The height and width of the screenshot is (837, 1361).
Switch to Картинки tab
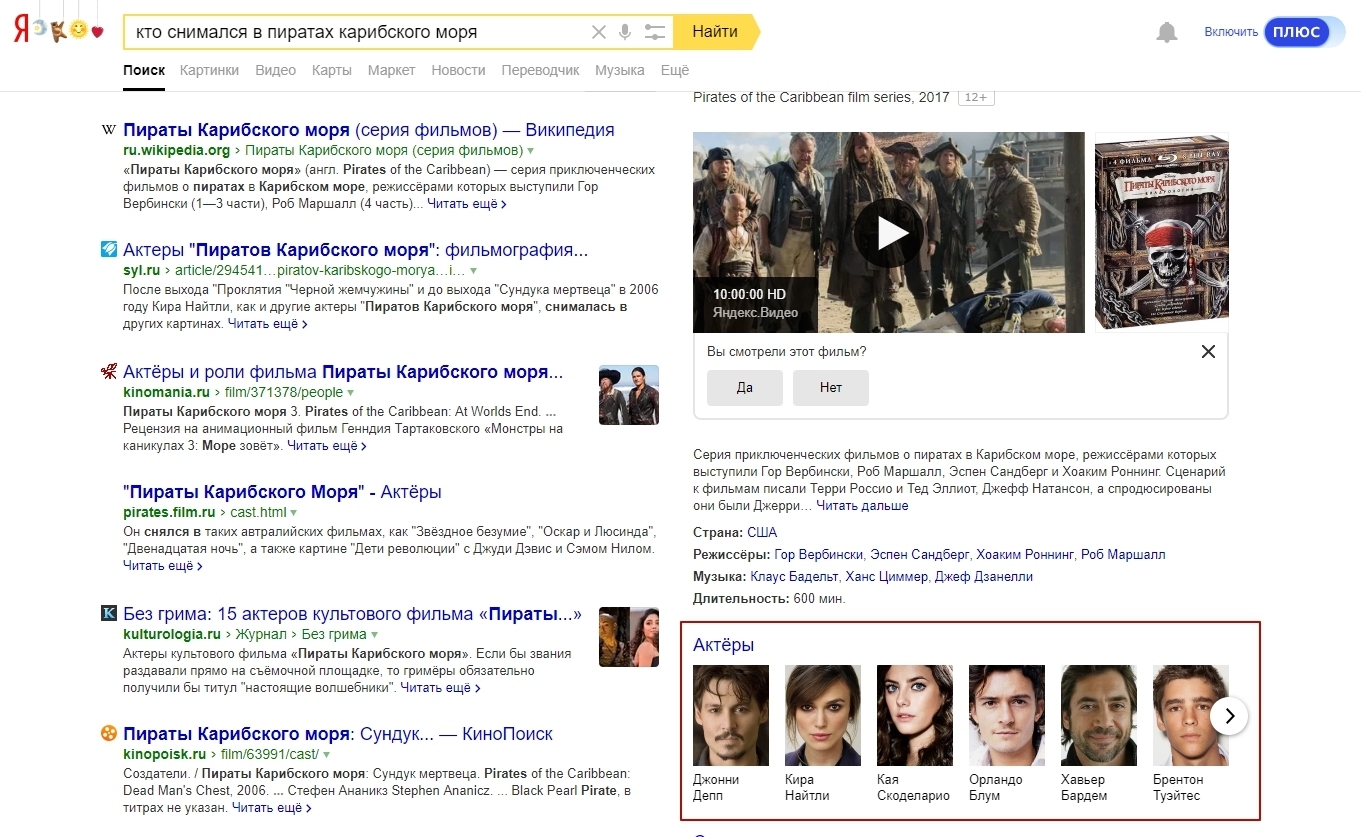pos(209,71)
